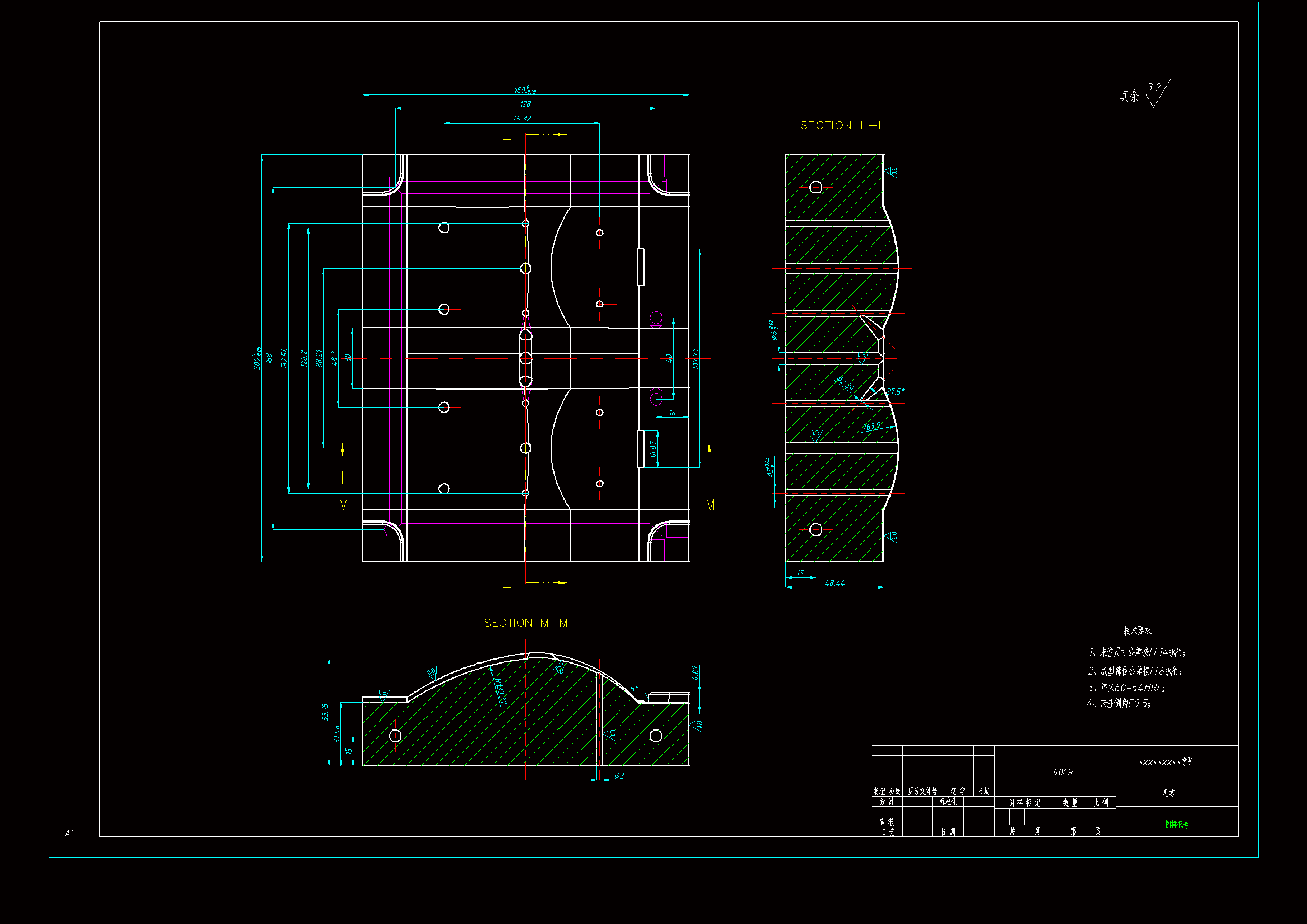1307x924 pixels.
Task: Select the green 图样代号 text
Action: (x=1177, y=825)
